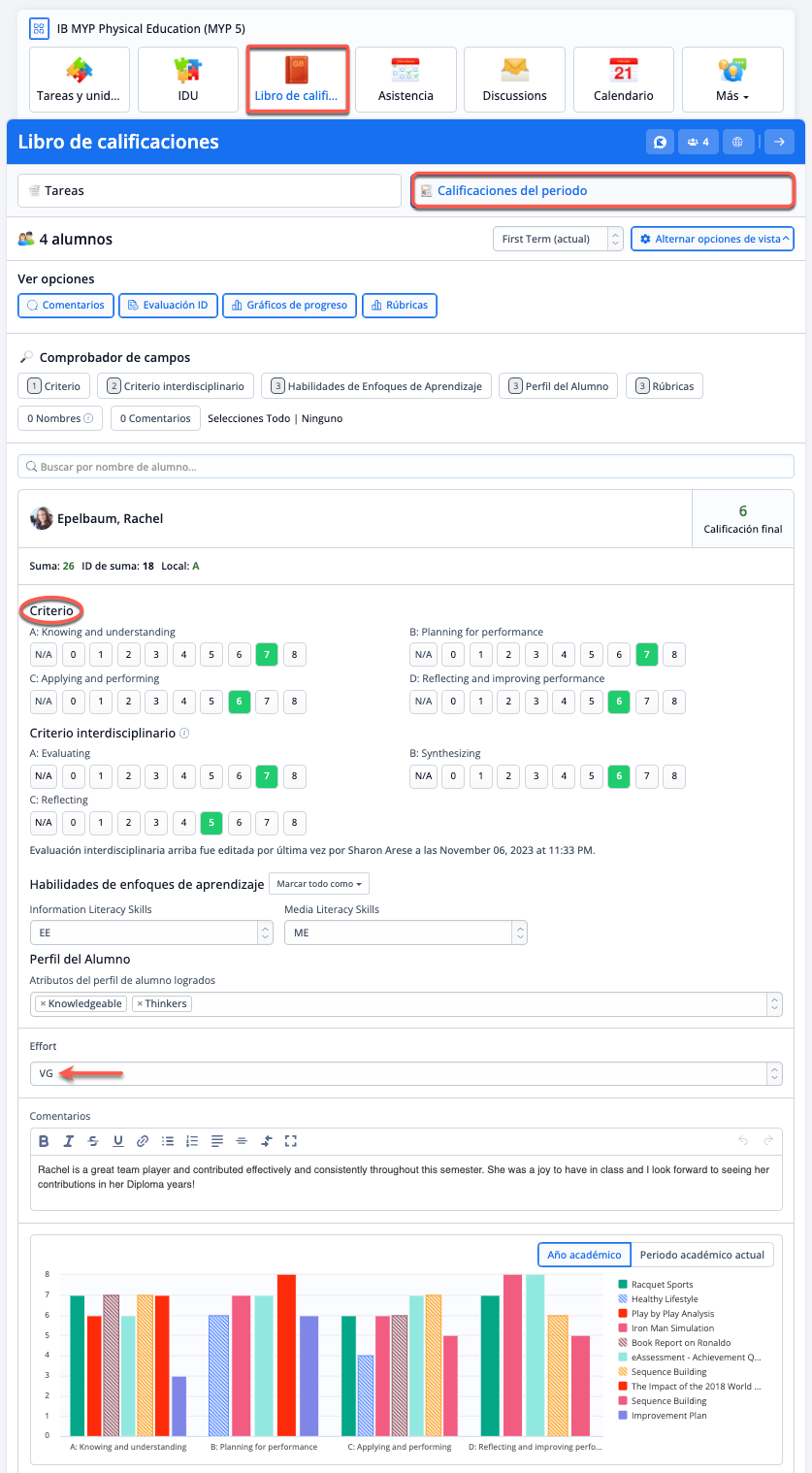Click the student name search field
The image size is (812, 1473).
(x=406, y=467)
